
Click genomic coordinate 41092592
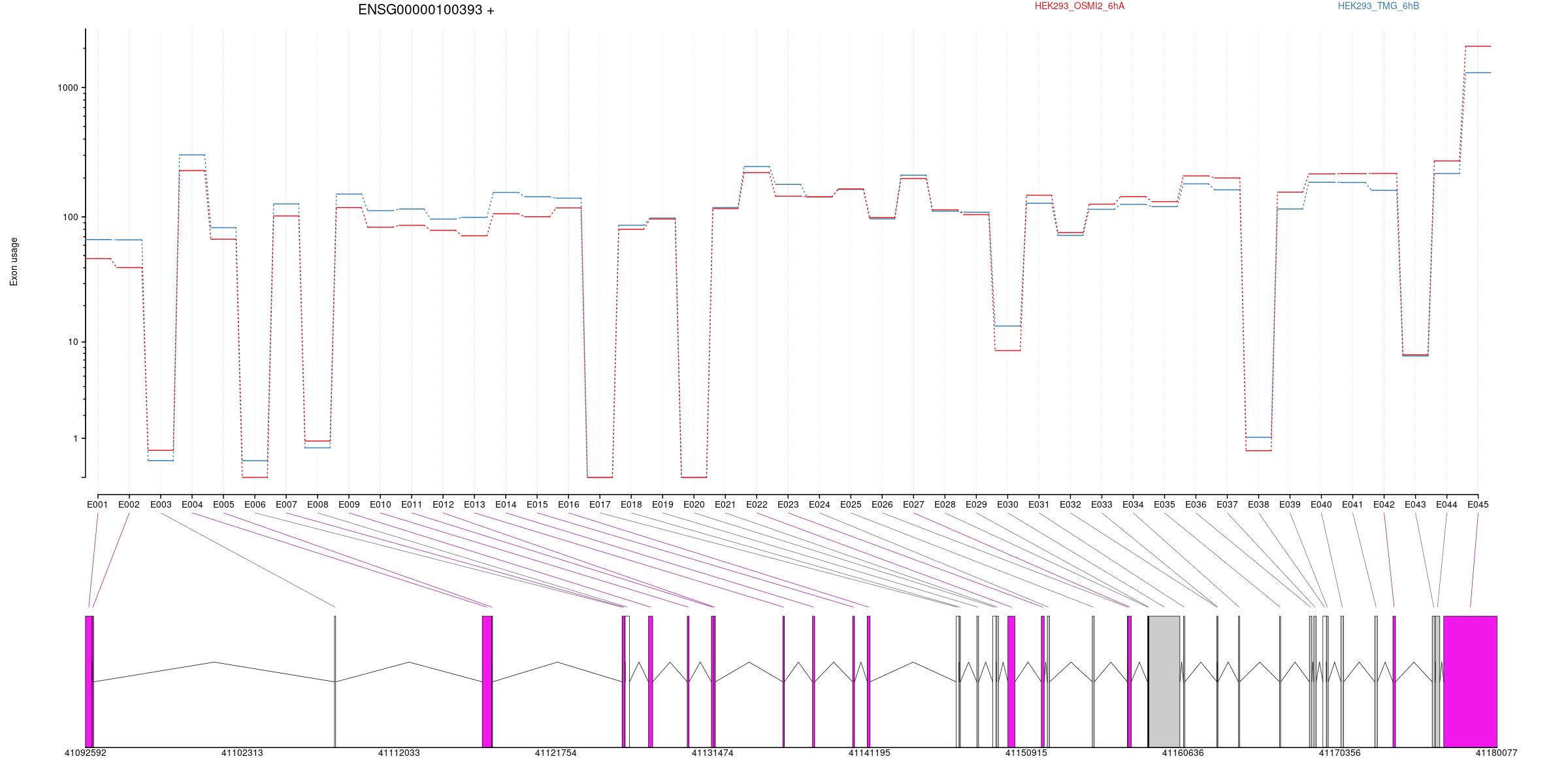(x=85, y=753)
